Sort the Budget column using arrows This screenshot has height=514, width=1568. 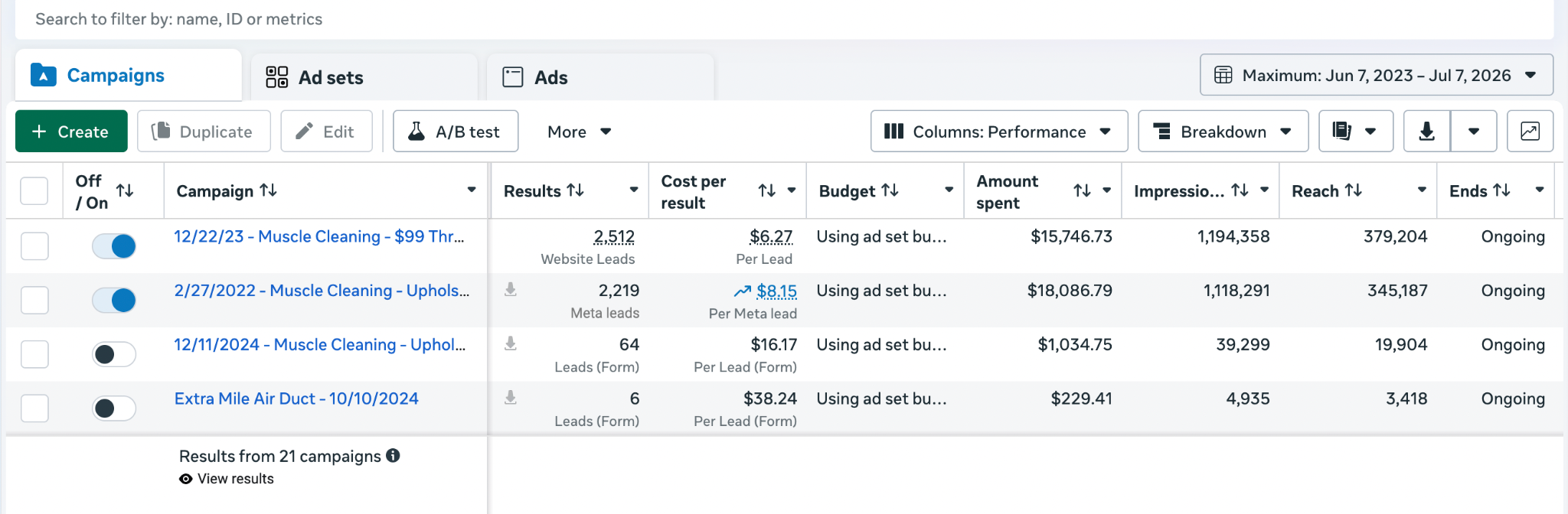[890, 190]
